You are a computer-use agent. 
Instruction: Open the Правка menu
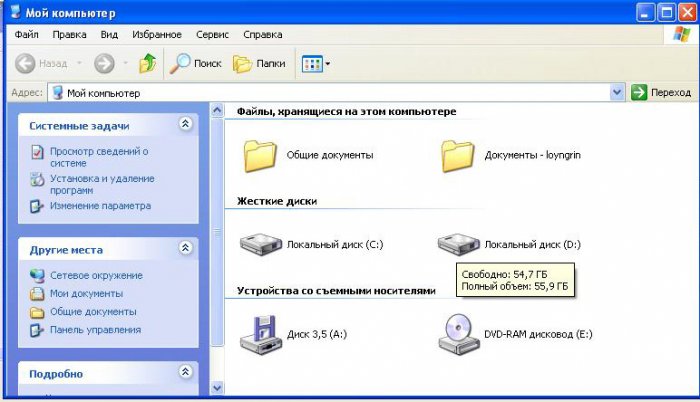(x=69, y=34)
